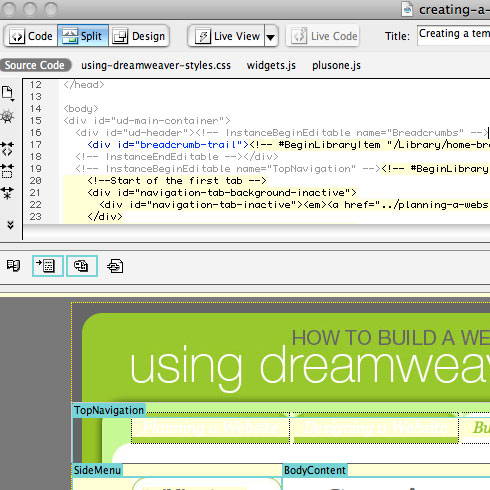Click the Open Book reference icon
The image size is (490, 490).
coord(13,266)
